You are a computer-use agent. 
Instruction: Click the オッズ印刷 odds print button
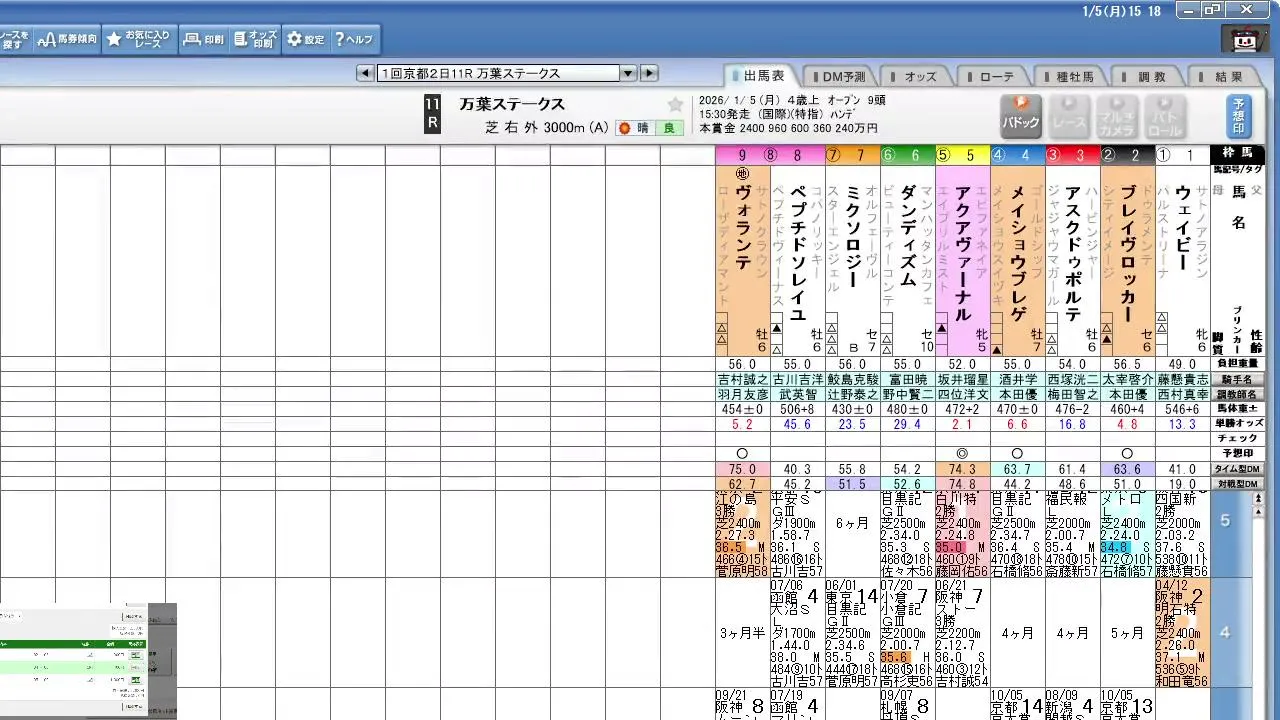click(x=255, y=39)
